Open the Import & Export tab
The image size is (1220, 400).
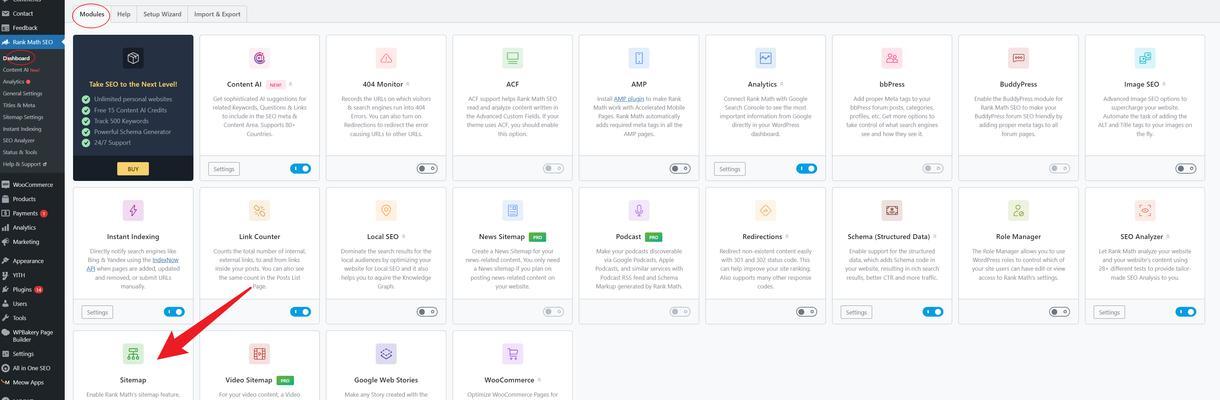(x=217, y=15)
